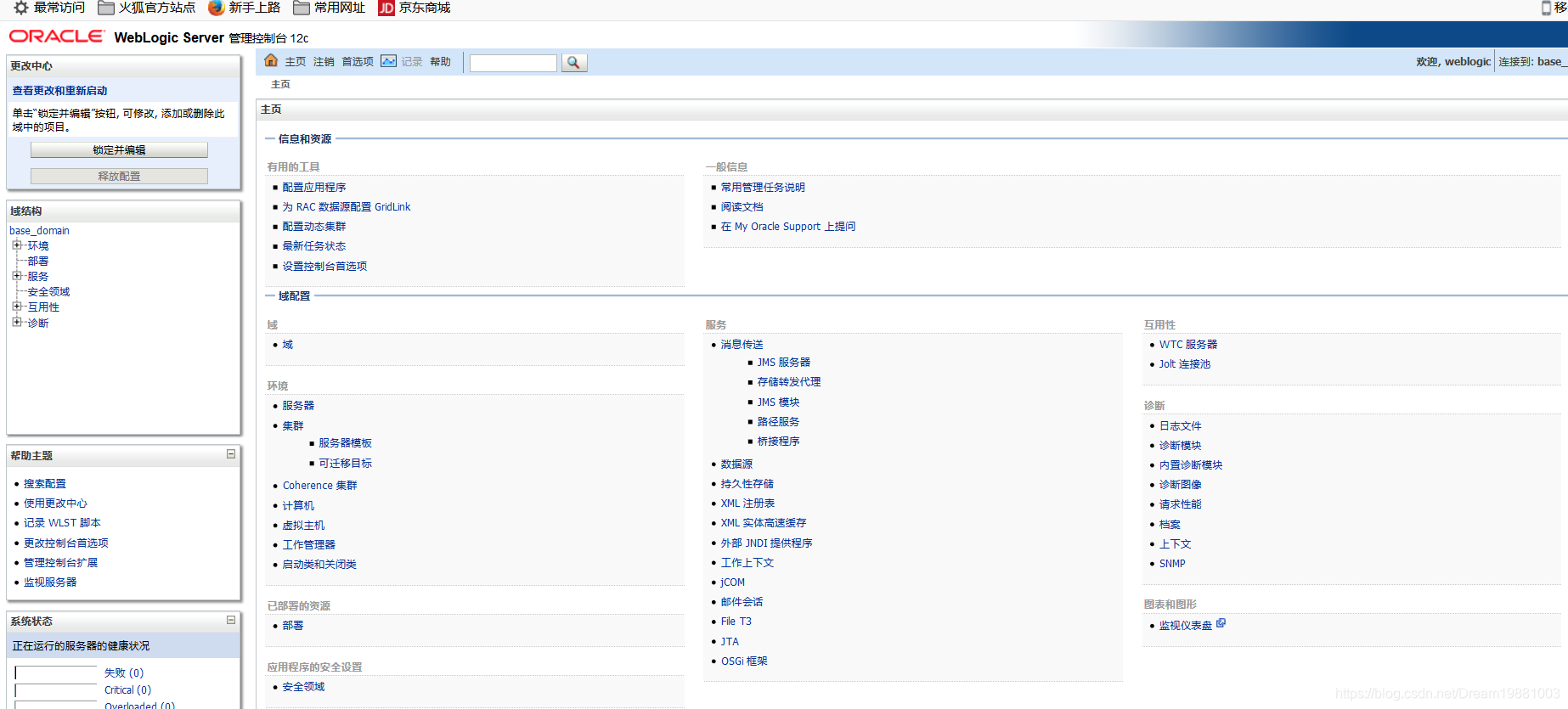This screenshot has height=709, width=1568.
Task: Click external link icon beside 监视仪表盘
Action: click(x=1221, y=623)
